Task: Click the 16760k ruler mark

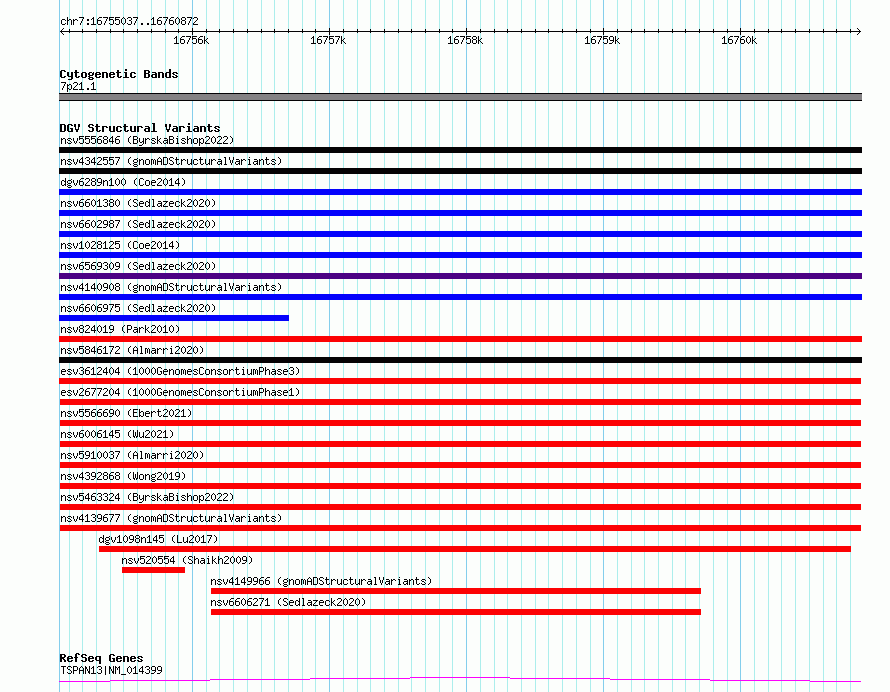Action: [739, 40]
